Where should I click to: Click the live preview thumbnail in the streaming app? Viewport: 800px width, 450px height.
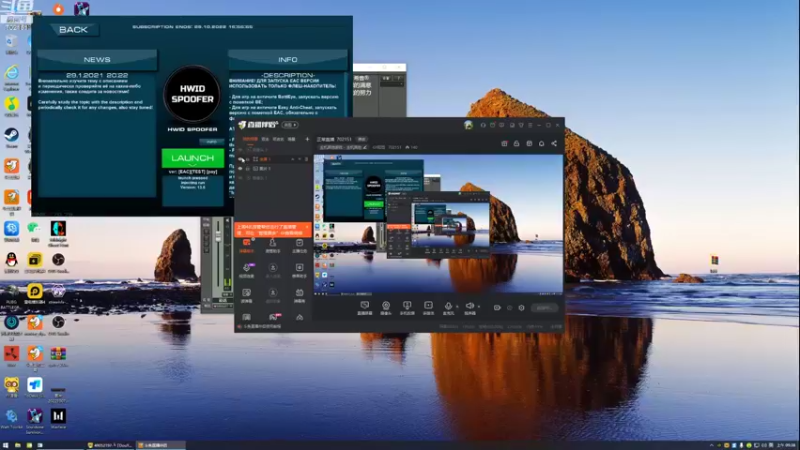click(x=438, y=224)
